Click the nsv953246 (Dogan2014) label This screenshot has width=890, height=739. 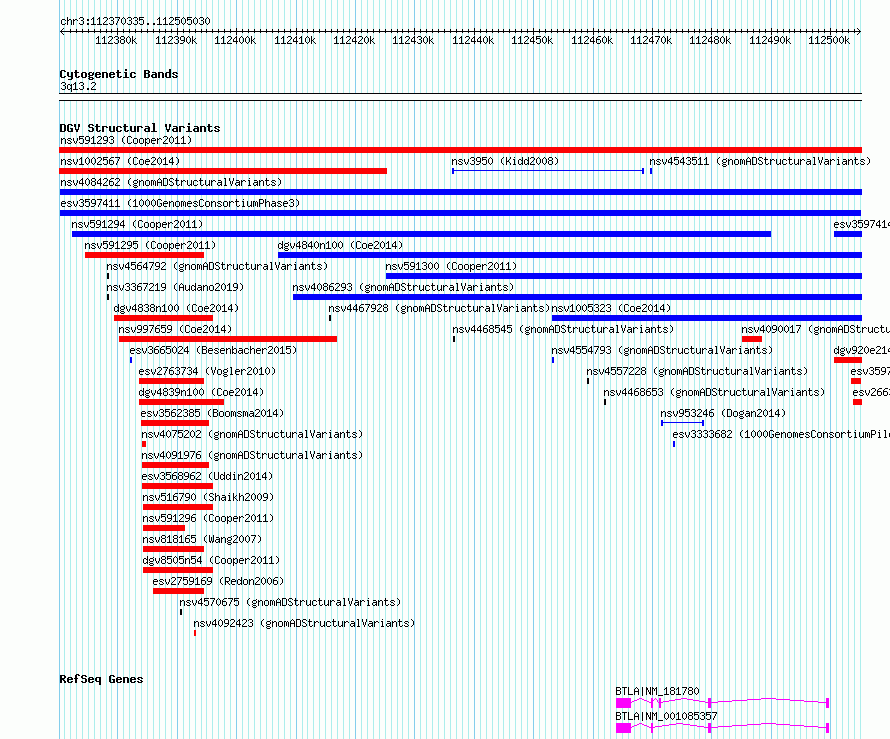coord(723,413)
